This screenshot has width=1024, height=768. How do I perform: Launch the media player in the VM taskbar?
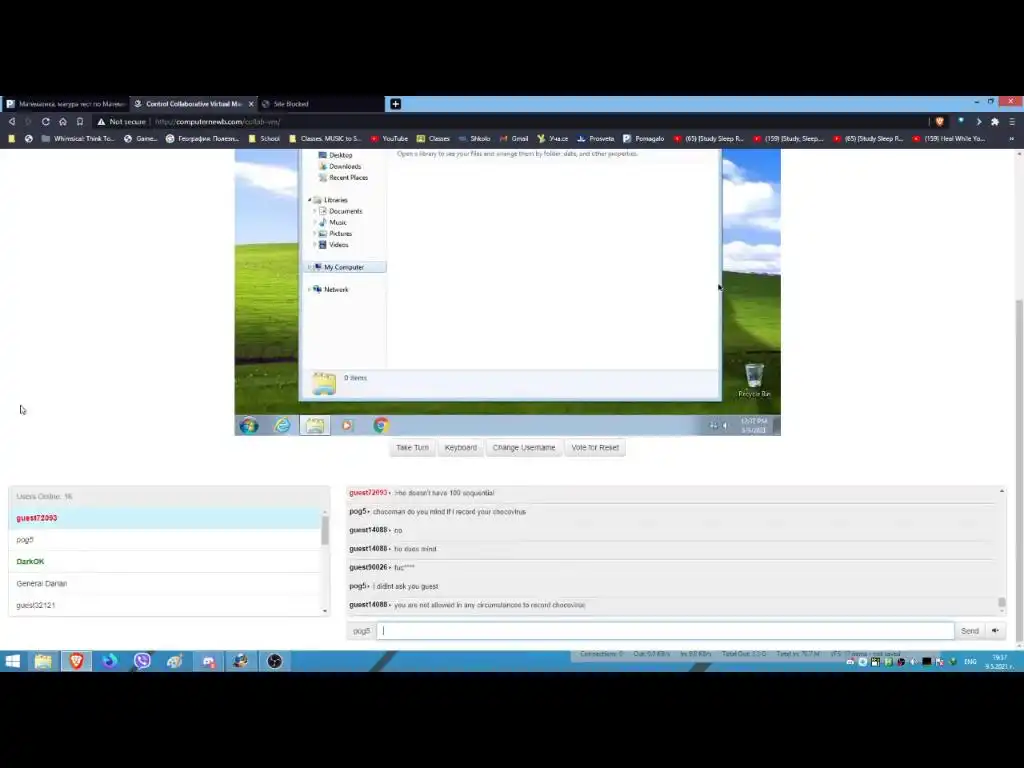point(347,426)
